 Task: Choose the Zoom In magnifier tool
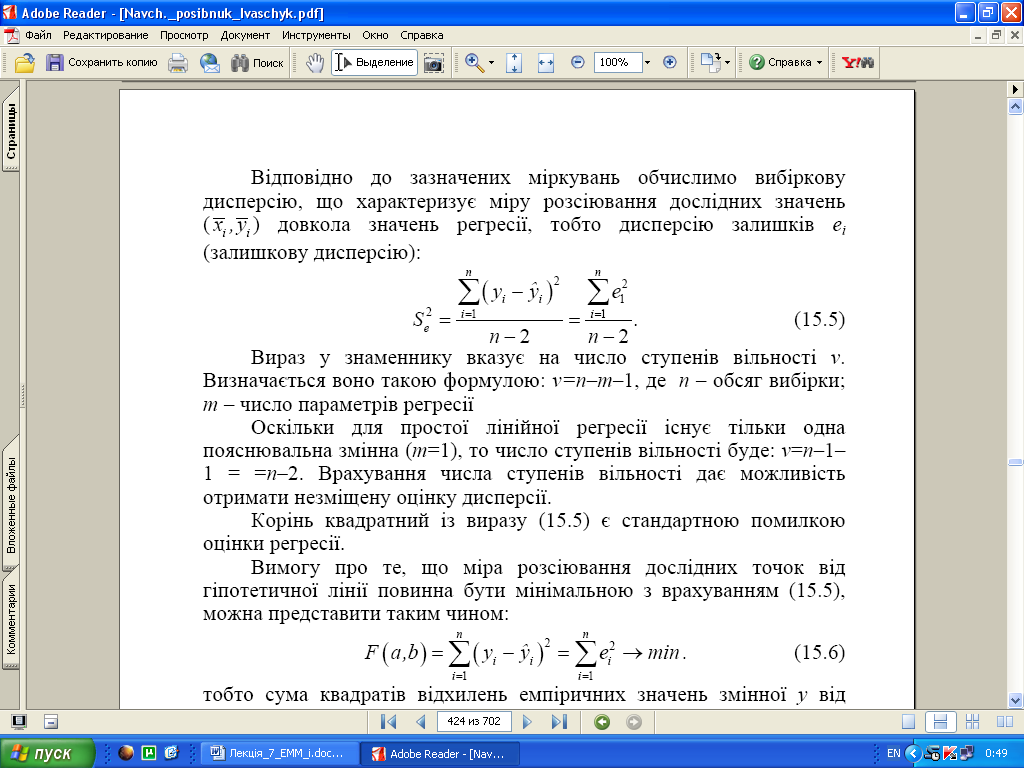point(474,63)
